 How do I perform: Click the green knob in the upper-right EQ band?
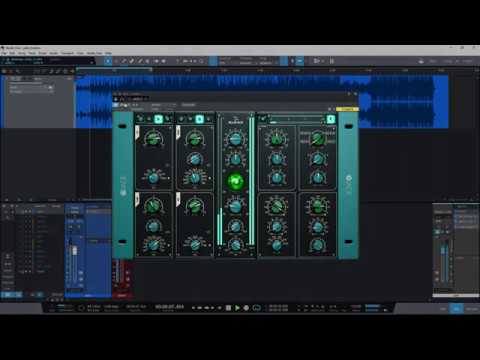point(318,138)
